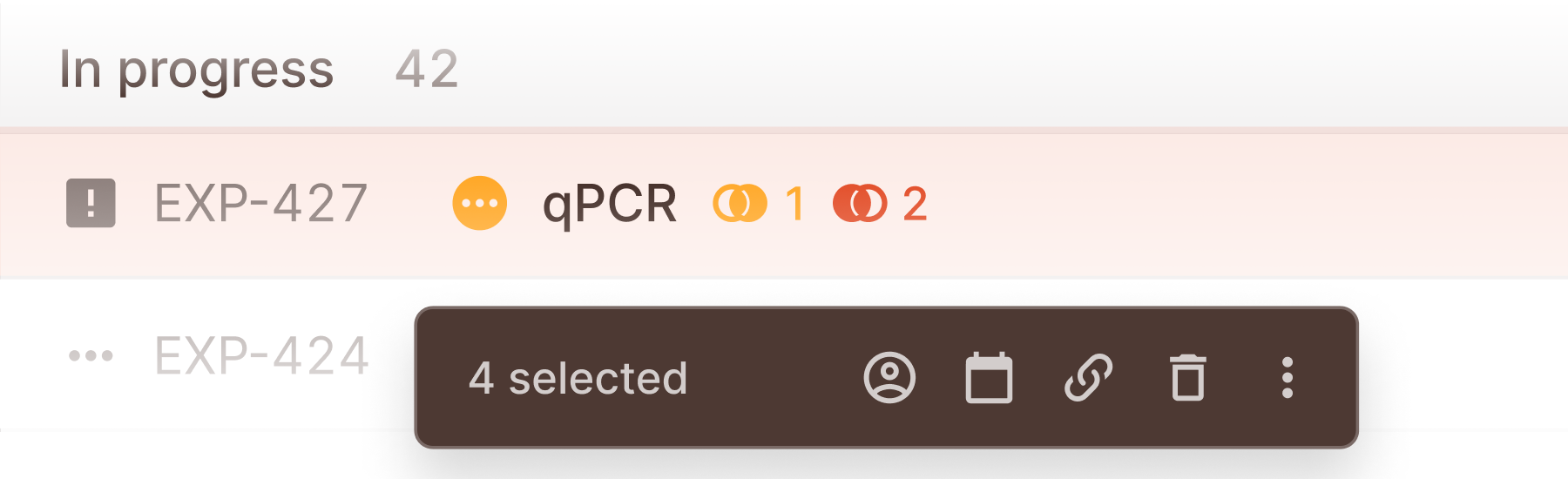The width and height of the screenshot is (1568, 479).
Task: Click the yellow relation count number 1
Action: pyautogui.click(x=794, y=204)
